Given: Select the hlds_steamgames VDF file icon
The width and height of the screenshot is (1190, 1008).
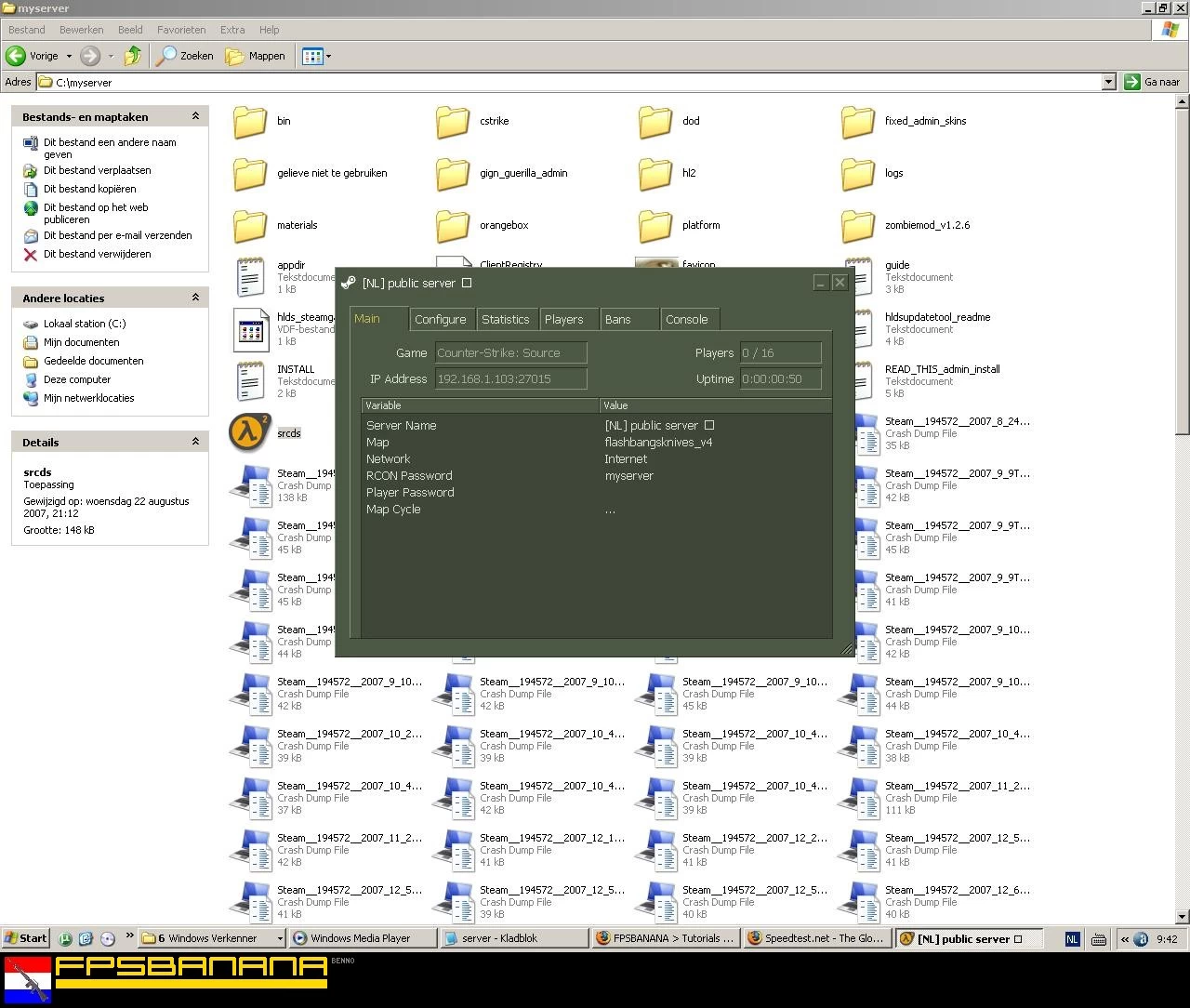Looking at the screenshot, I should 250,329.
